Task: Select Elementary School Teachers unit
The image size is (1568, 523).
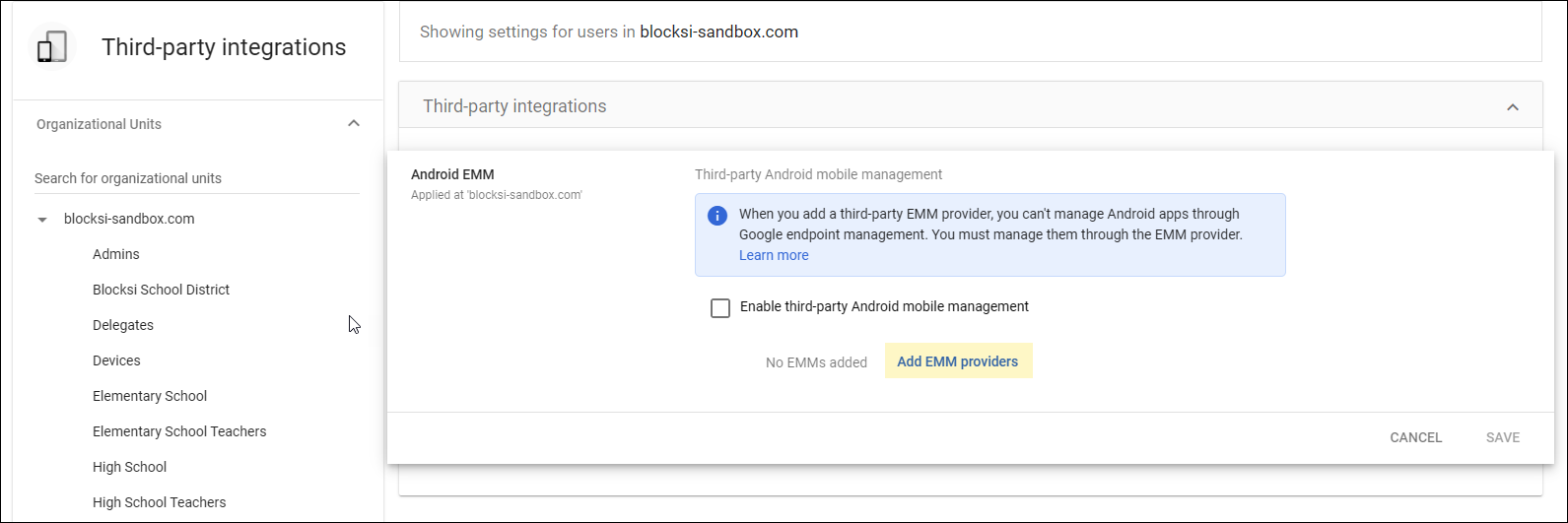Action: pos(179,431)
